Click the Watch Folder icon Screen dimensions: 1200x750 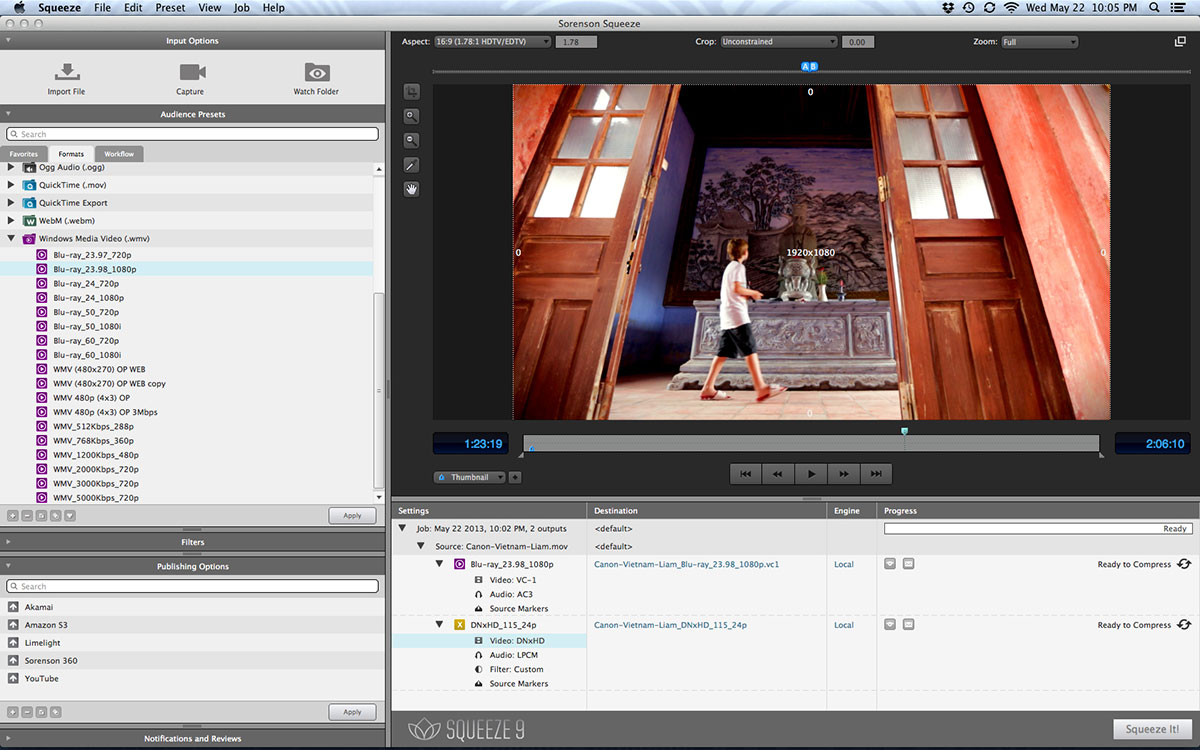[x=317, y=72]
